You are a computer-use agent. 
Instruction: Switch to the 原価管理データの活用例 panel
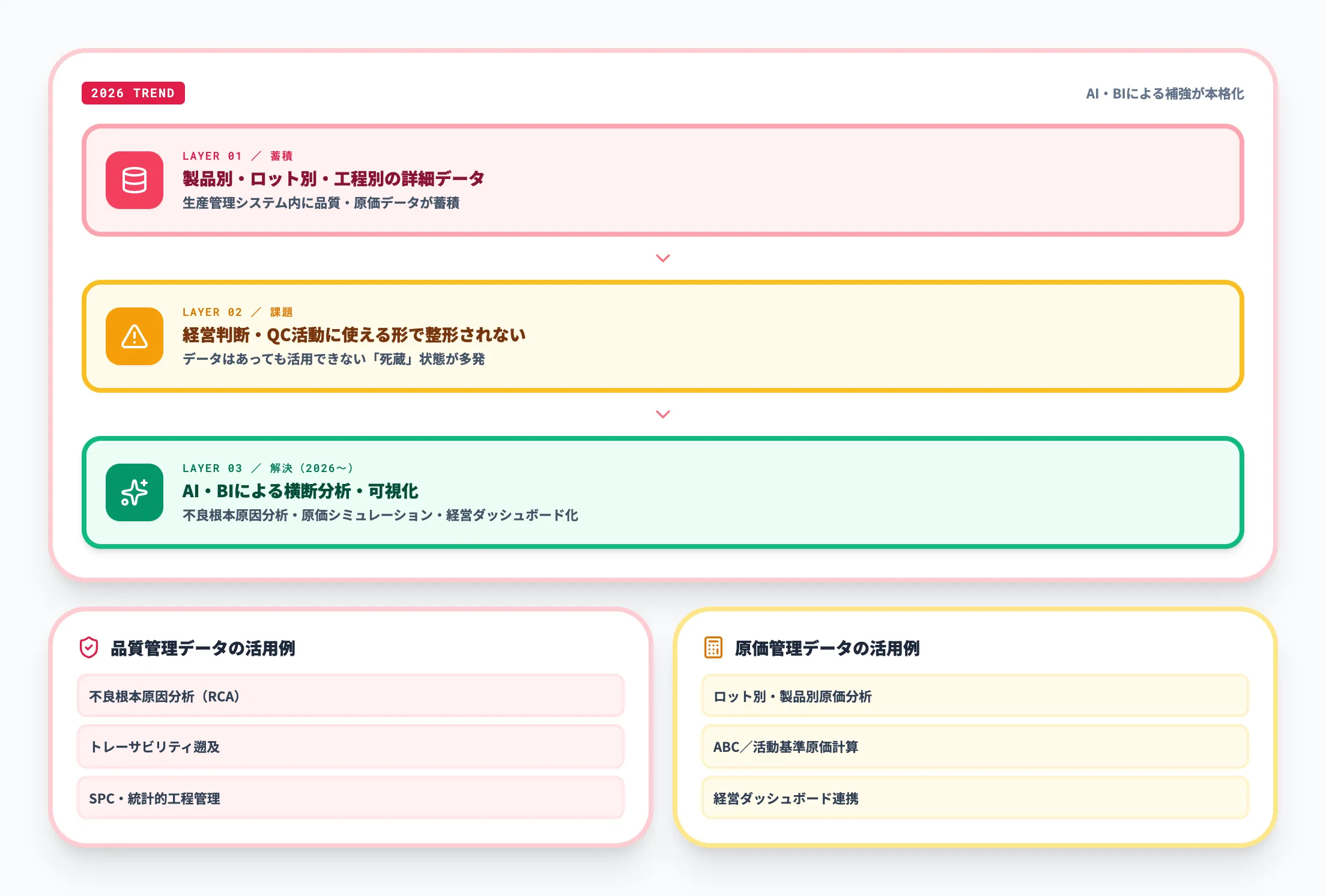[826, 648]
